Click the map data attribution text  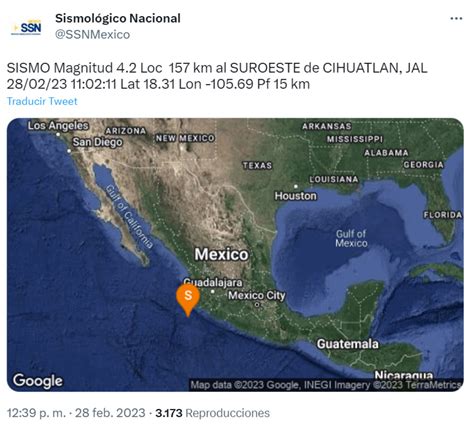coord(326,385)
